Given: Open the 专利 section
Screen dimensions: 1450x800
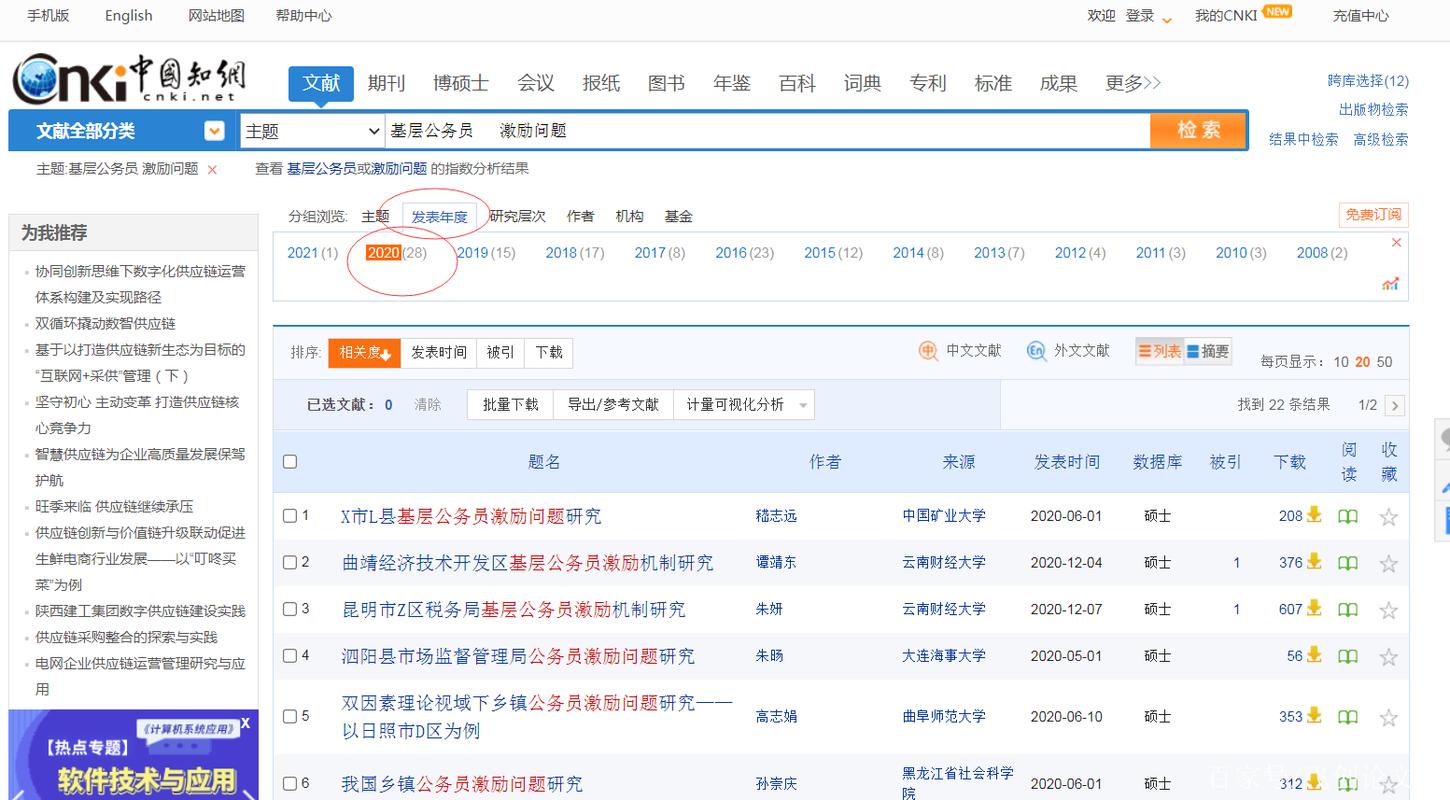Looking at the screenshot, I should click(928, 83).
